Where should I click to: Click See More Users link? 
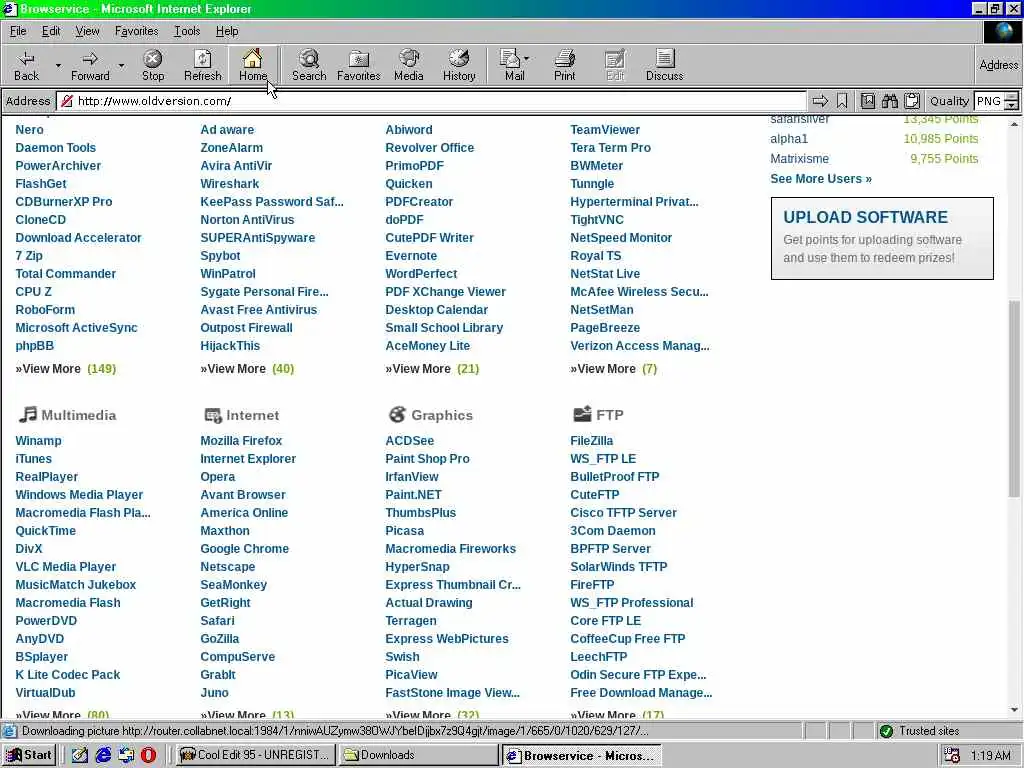[820, 179]
